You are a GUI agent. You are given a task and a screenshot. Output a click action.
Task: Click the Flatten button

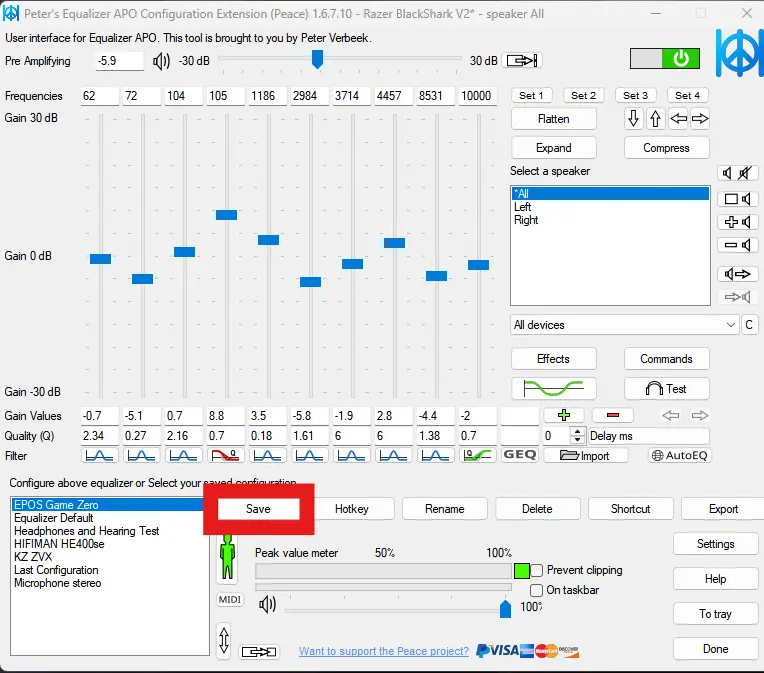click(x=554, y=119)
